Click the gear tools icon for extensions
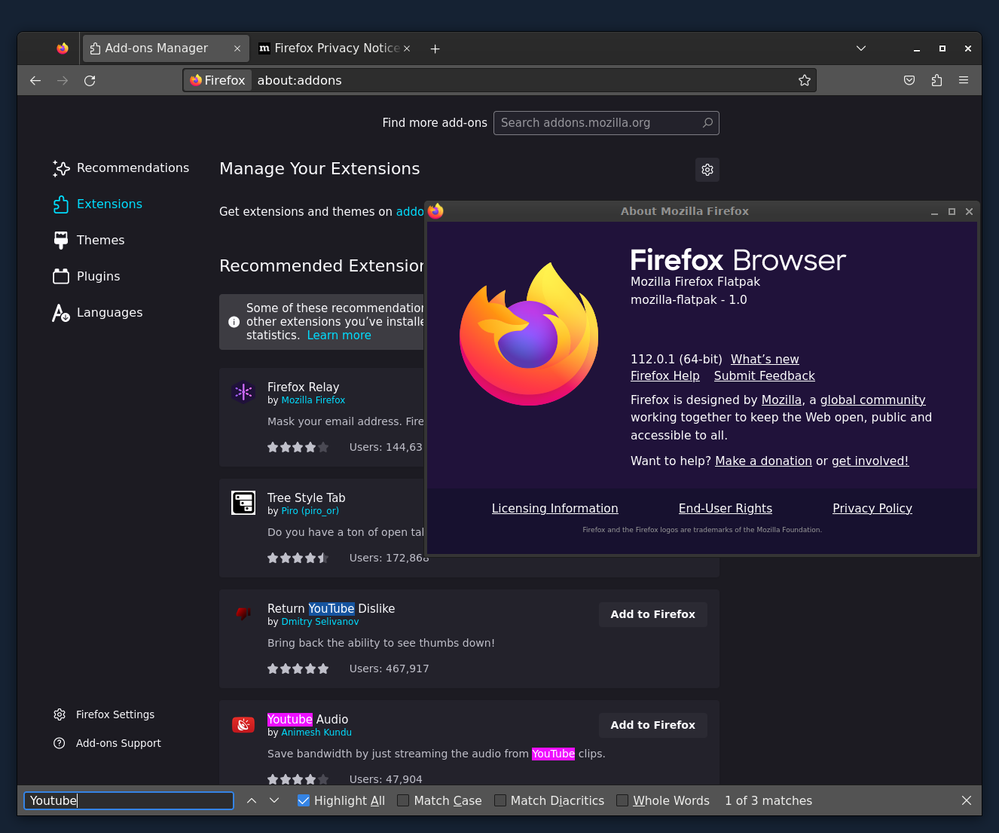This screenshot has width=999, height=833. [x=707, y=170]
